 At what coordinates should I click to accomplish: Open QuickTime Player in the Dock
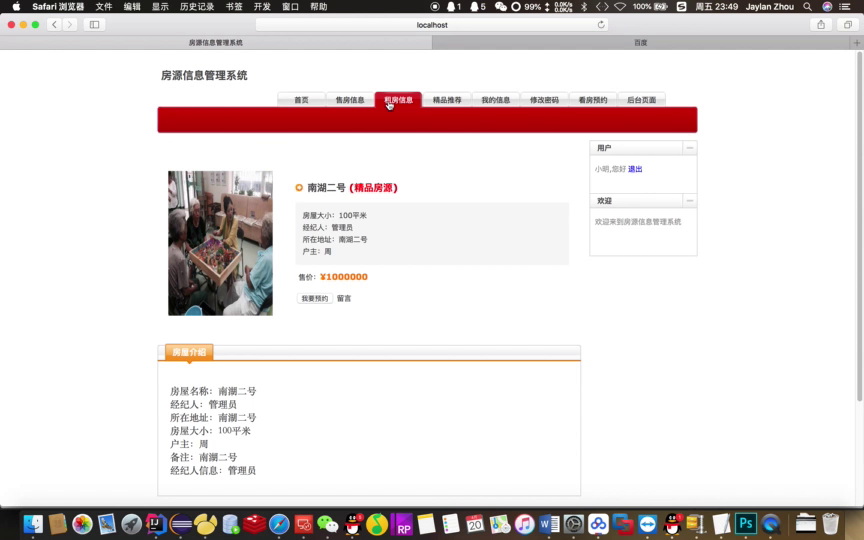coord(770,523)
